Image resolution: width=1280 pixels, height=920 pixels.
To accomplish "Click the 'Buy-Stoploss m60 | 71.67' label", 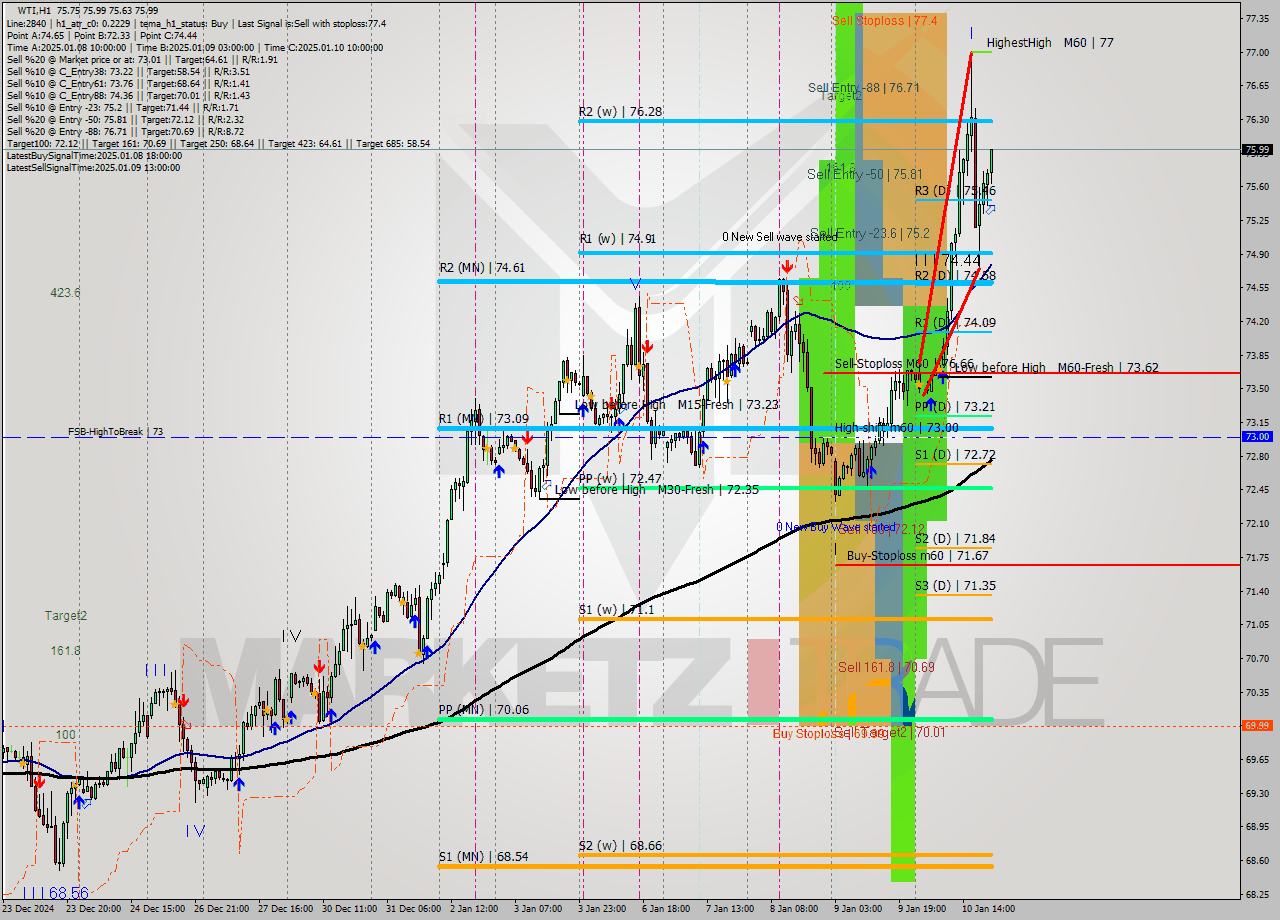I will 917,556.
